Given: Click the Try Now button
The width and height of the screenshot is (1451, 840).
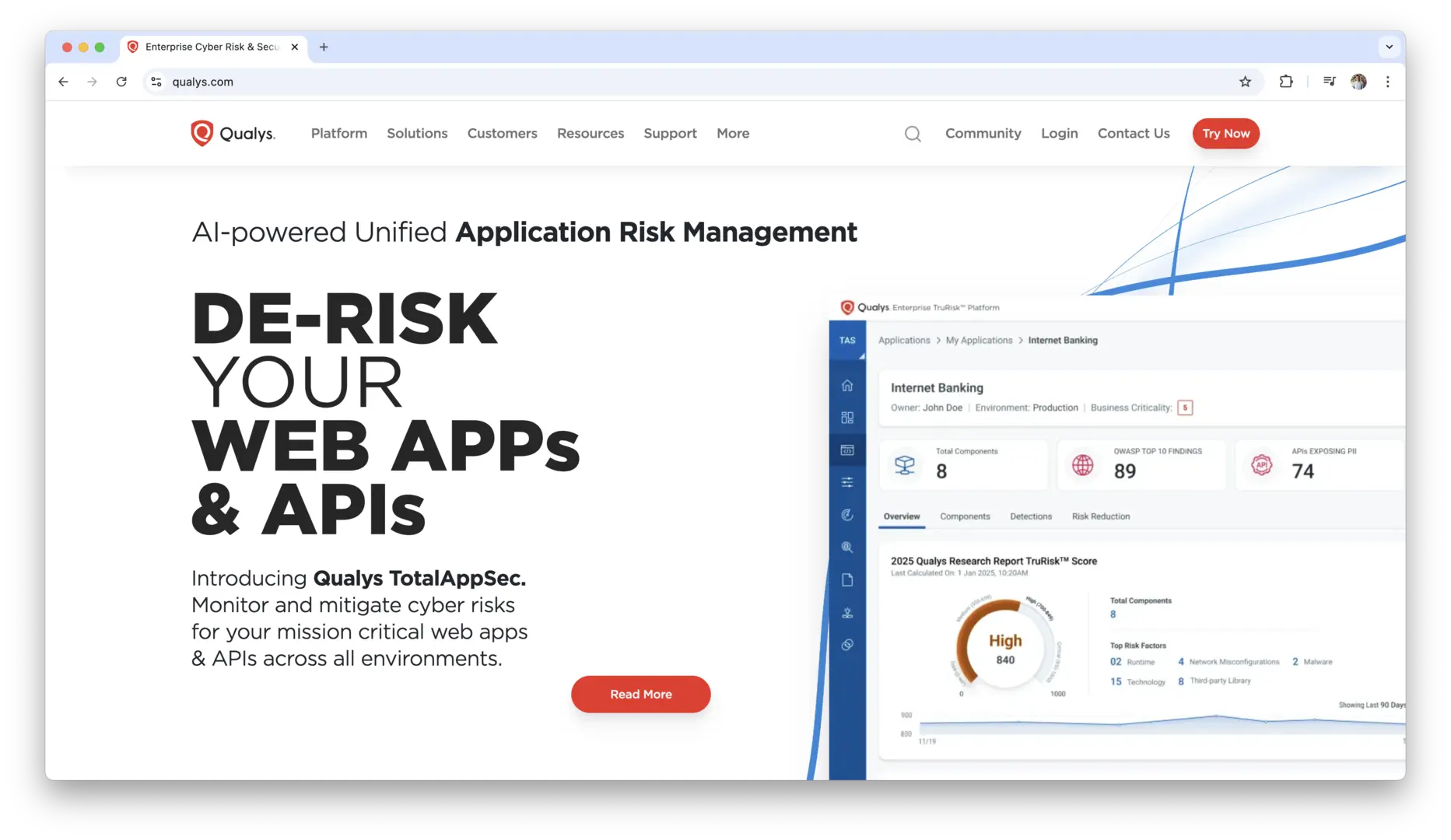Looking at the screenshot, I should pos(1225,134).
